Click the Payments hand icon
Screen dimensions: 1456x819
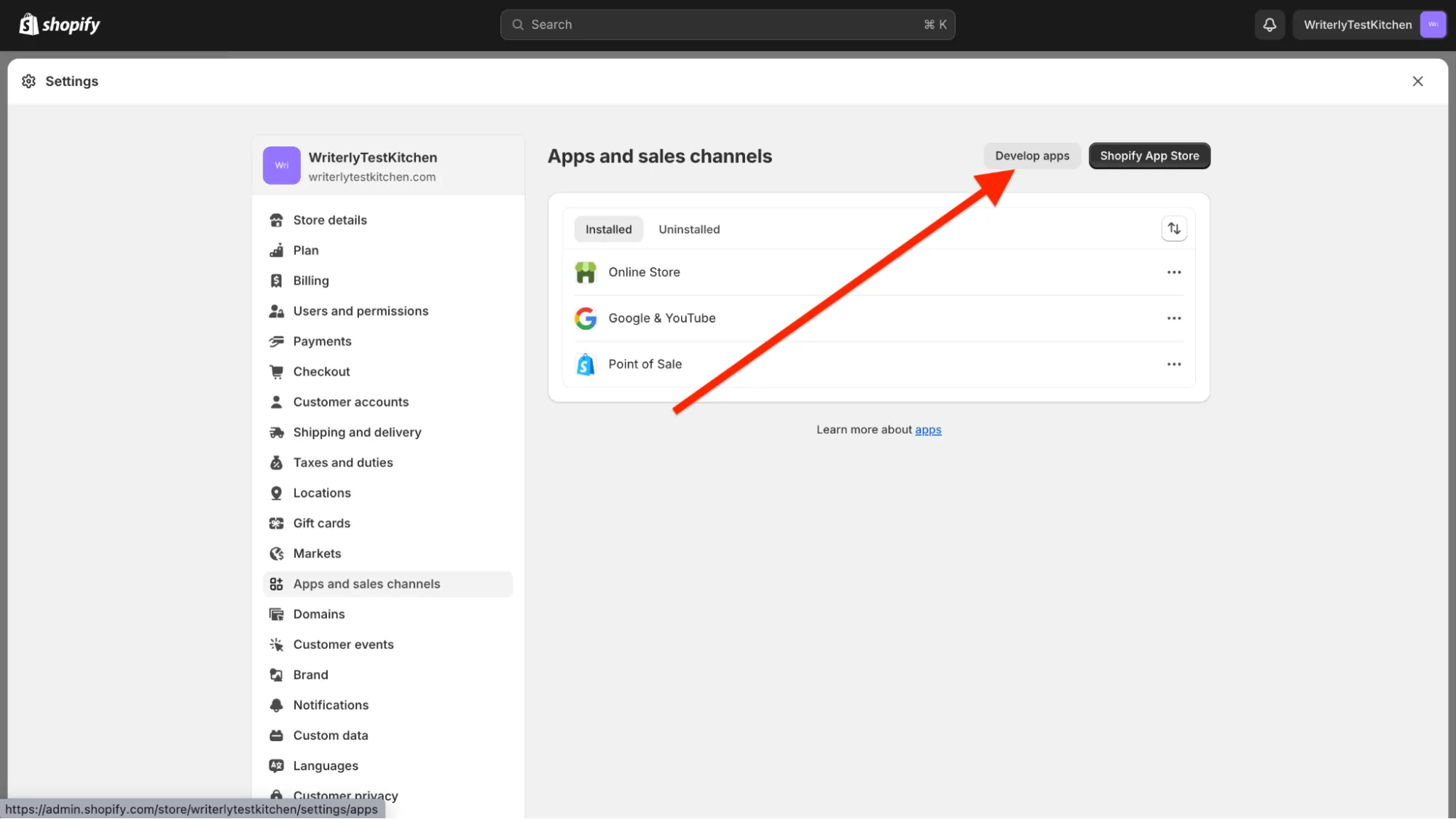(x=276, y=341)
